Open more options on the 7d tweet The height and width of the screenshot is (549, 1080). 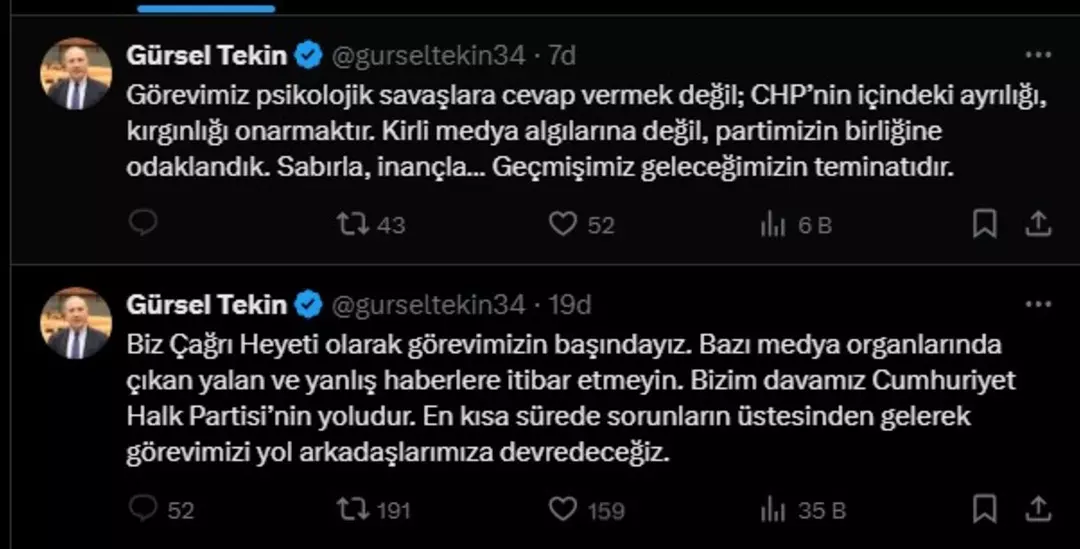click(x=1039, y=55)
